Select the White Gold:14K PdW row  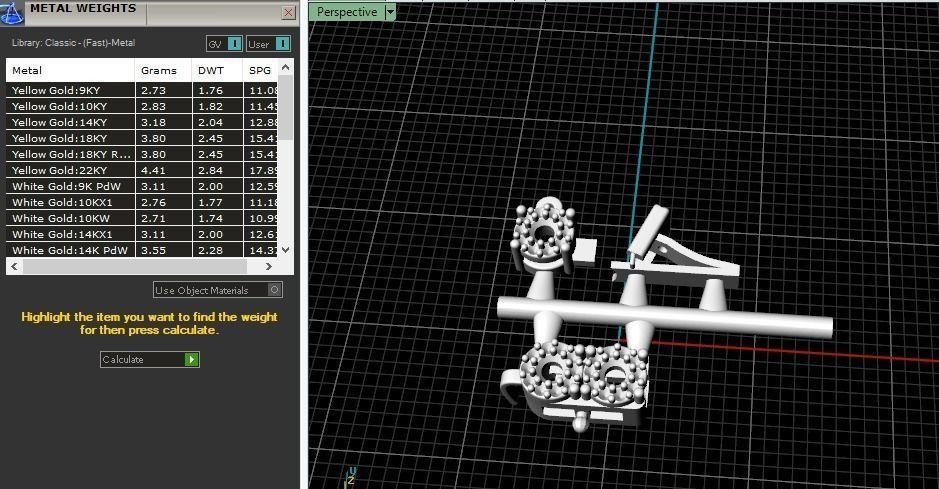point(142,250)
